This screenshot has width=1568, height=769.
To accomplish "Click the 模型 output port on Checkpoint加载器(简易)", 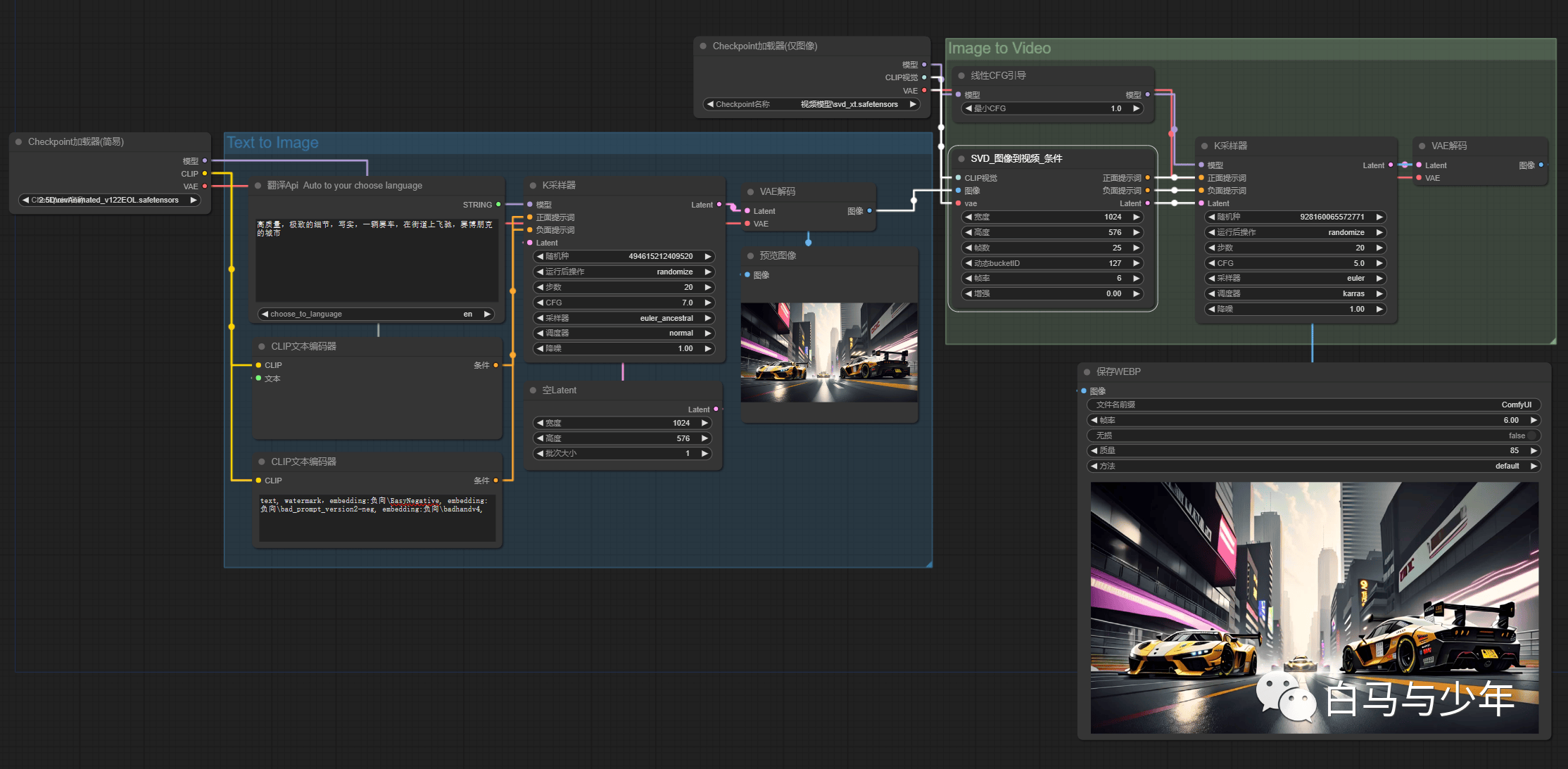I will pos(205,161).
